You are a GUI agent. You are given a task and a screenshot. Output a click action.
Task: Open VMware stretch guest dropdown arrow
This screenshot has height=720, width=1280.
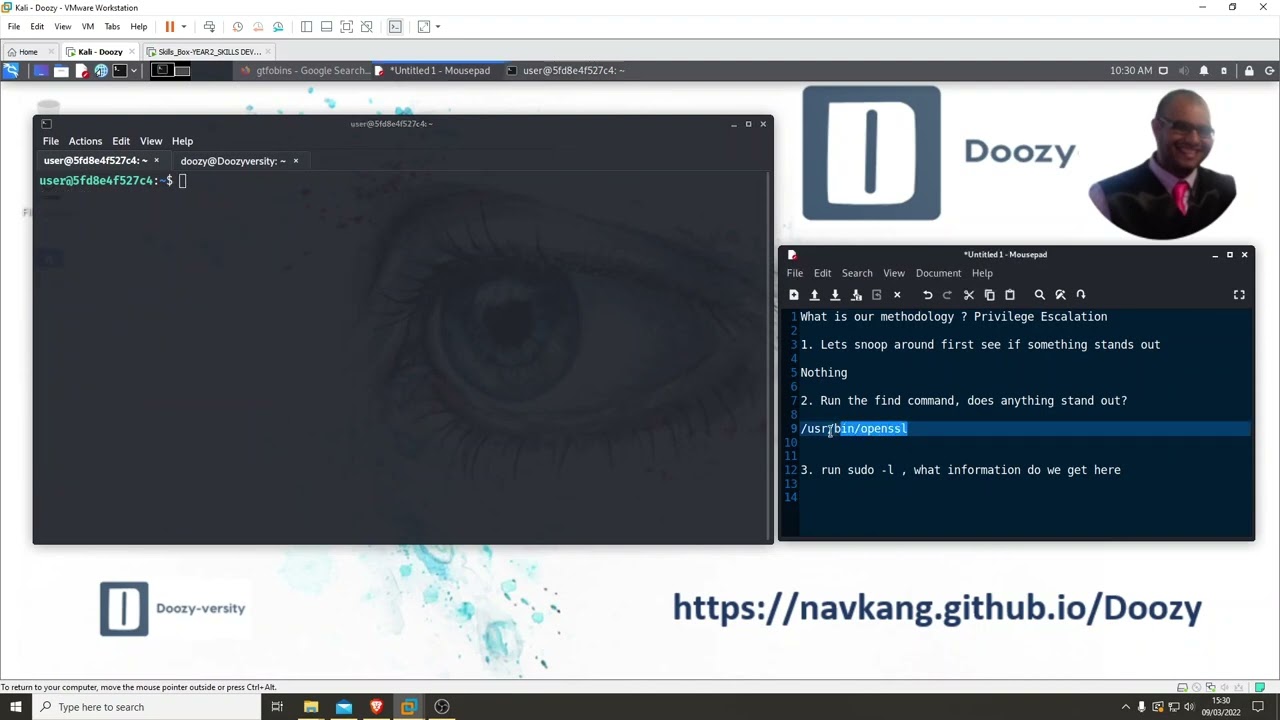click(437, 27)
